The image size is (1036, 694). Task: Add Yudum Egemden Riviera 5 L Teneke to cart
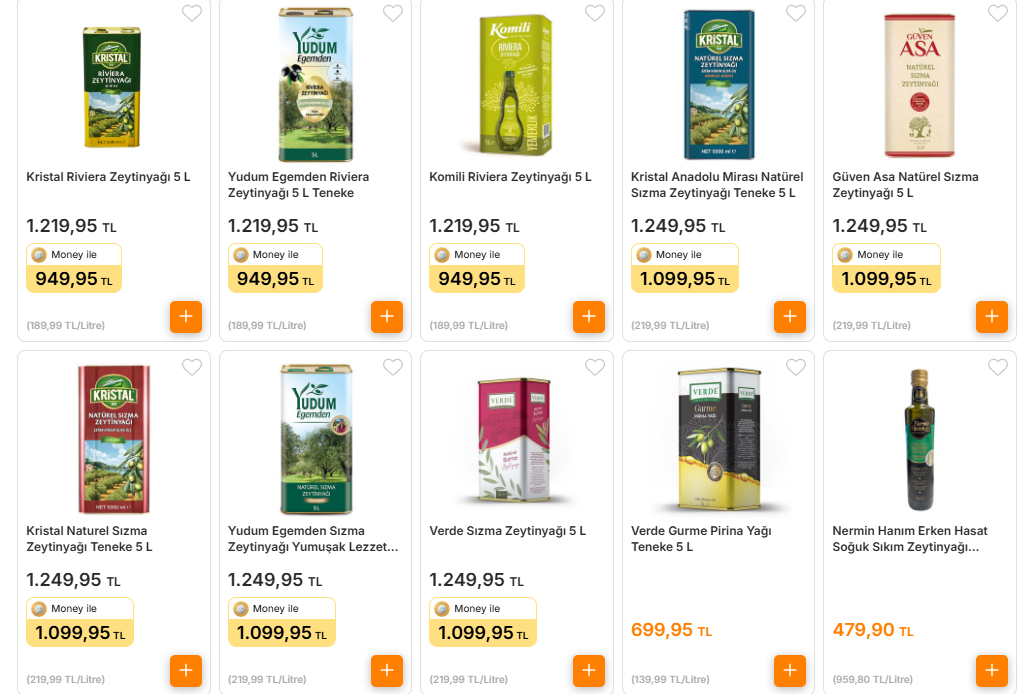(x=387, y=317)
